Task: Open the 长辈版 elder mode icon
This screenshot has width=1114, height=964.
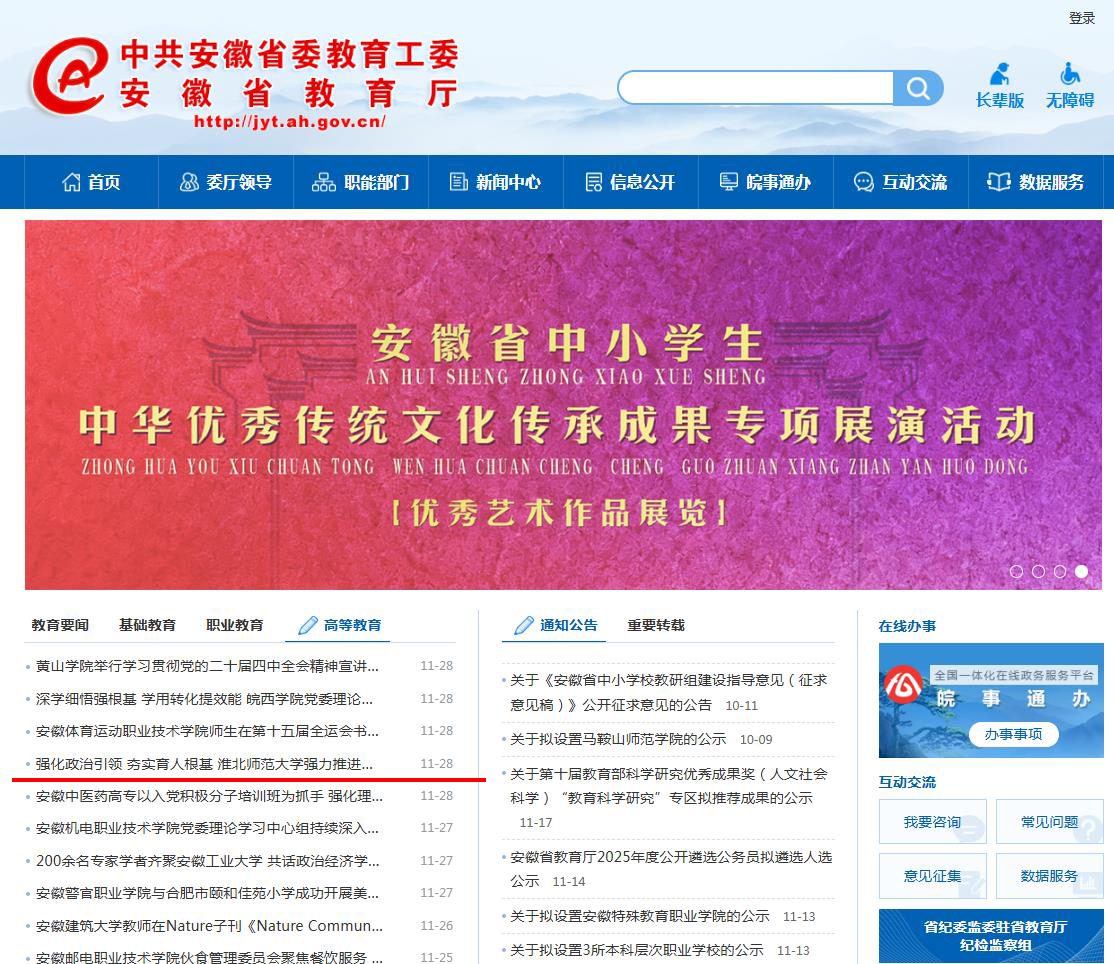Action: (999, 75)
